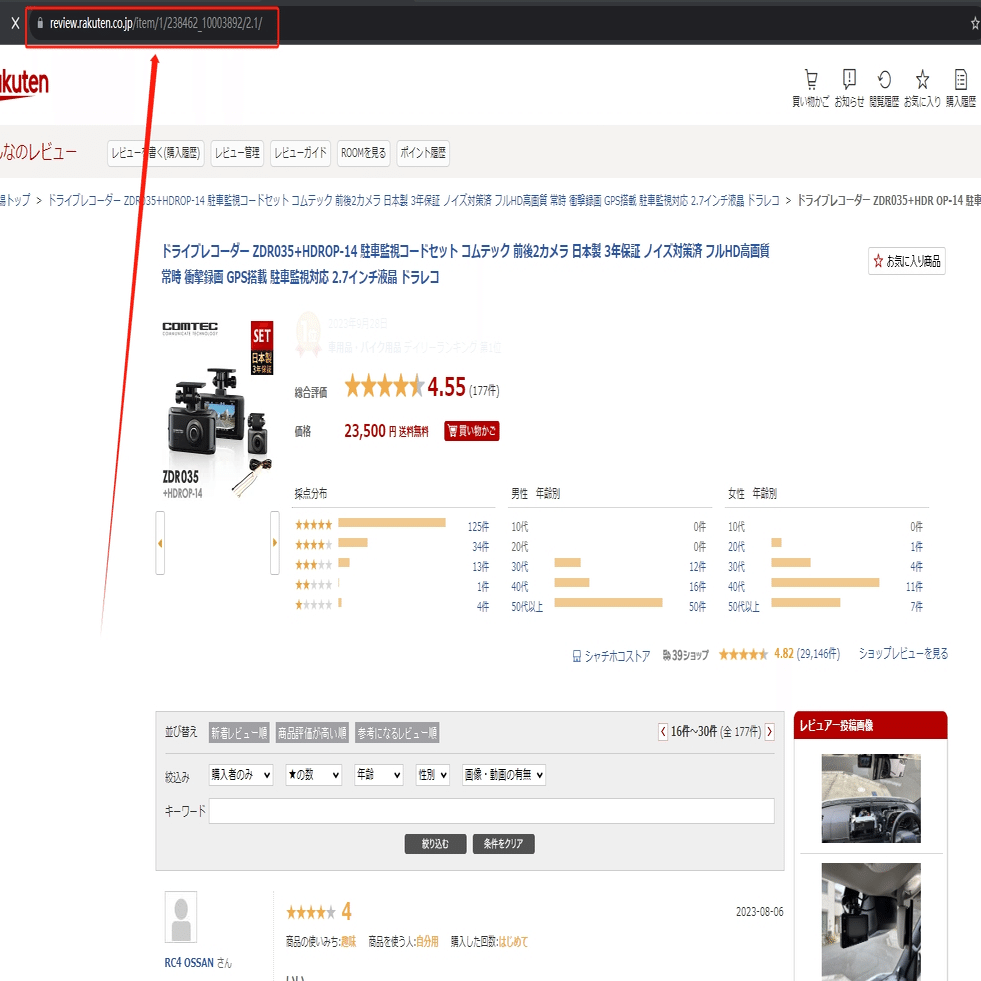Expand the 画像・動画の有無 dropdown

[504, 775]
